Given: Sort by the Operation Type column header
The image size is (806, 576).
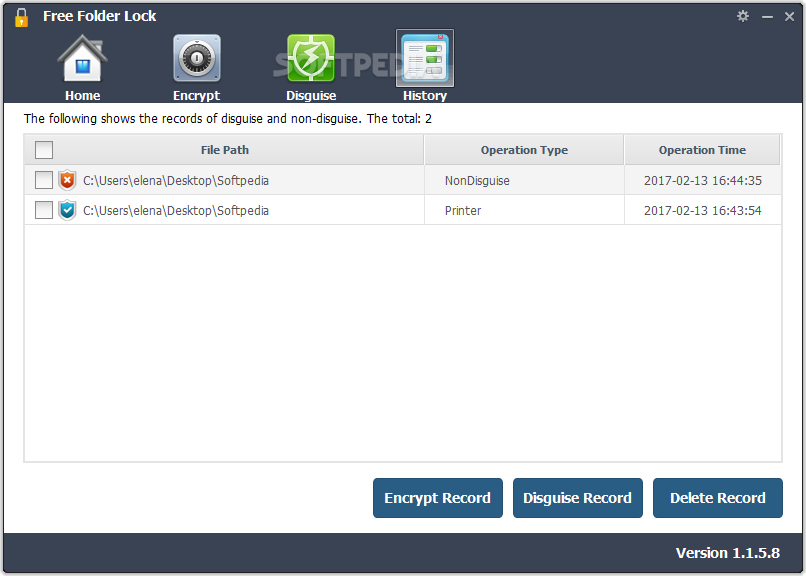Looking at the screenshot, I should [524, 150].
